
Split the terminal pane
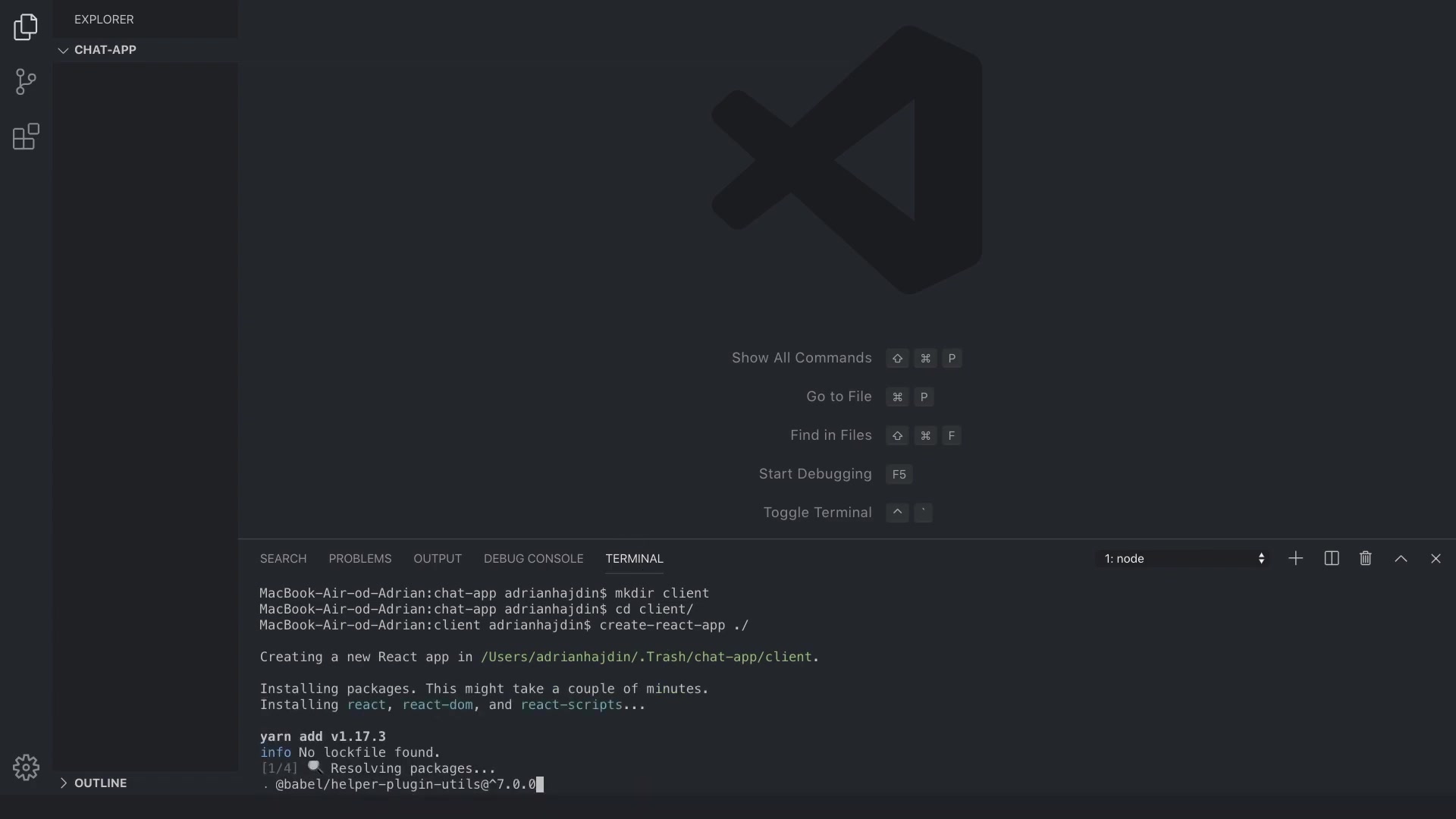tap(1331, 559)
